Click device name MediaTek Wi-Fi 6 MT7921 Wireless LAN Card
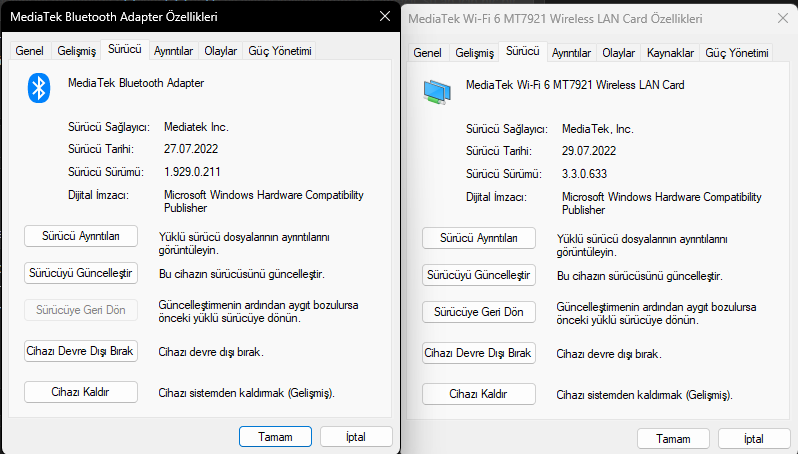798x454 pixels. click(x=575, y=85)
